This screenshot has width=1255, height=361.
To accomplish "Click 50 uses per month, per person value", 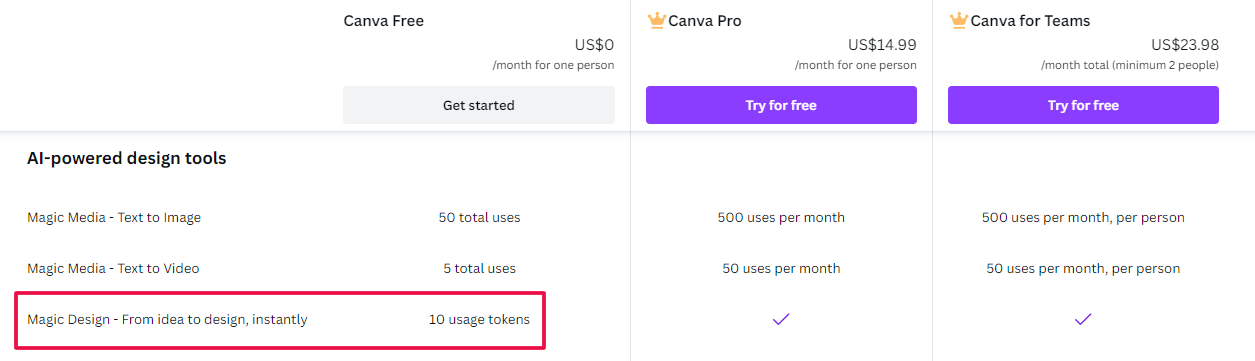I will pos(1083,268).
